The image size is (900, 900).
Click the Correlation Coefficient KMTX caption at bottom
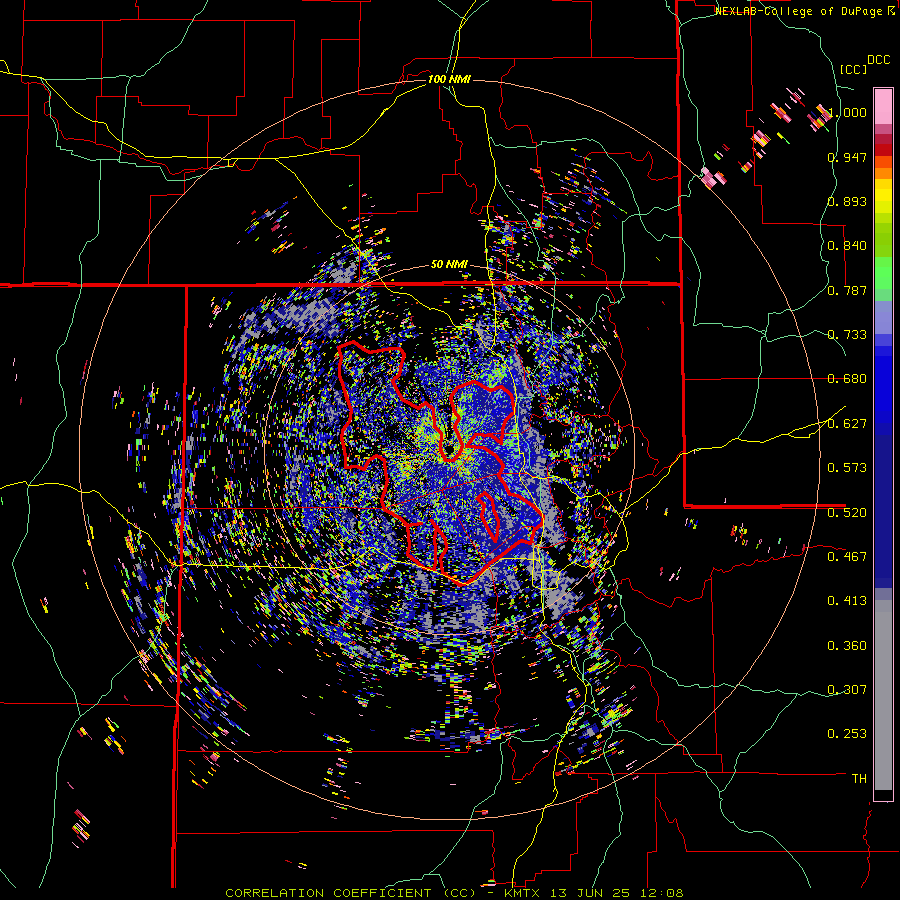454,893
